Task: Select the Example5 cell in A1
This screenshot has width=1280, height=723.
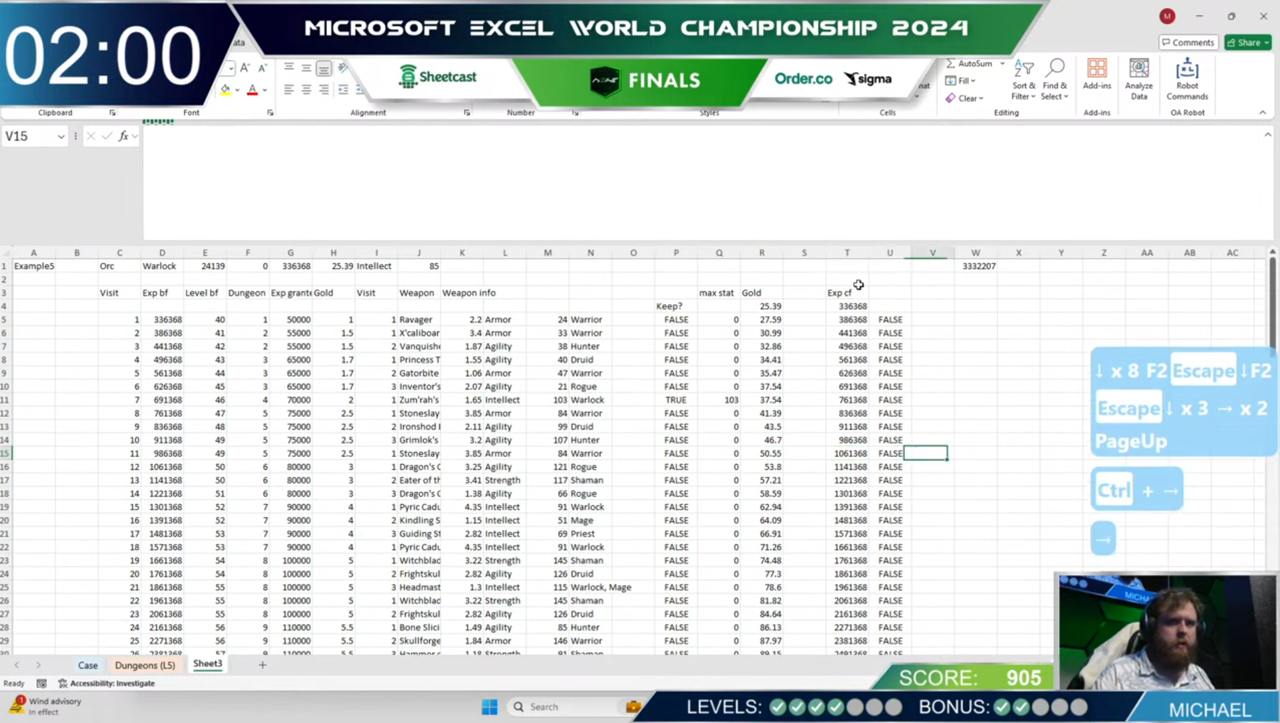Action: (33, 266)
